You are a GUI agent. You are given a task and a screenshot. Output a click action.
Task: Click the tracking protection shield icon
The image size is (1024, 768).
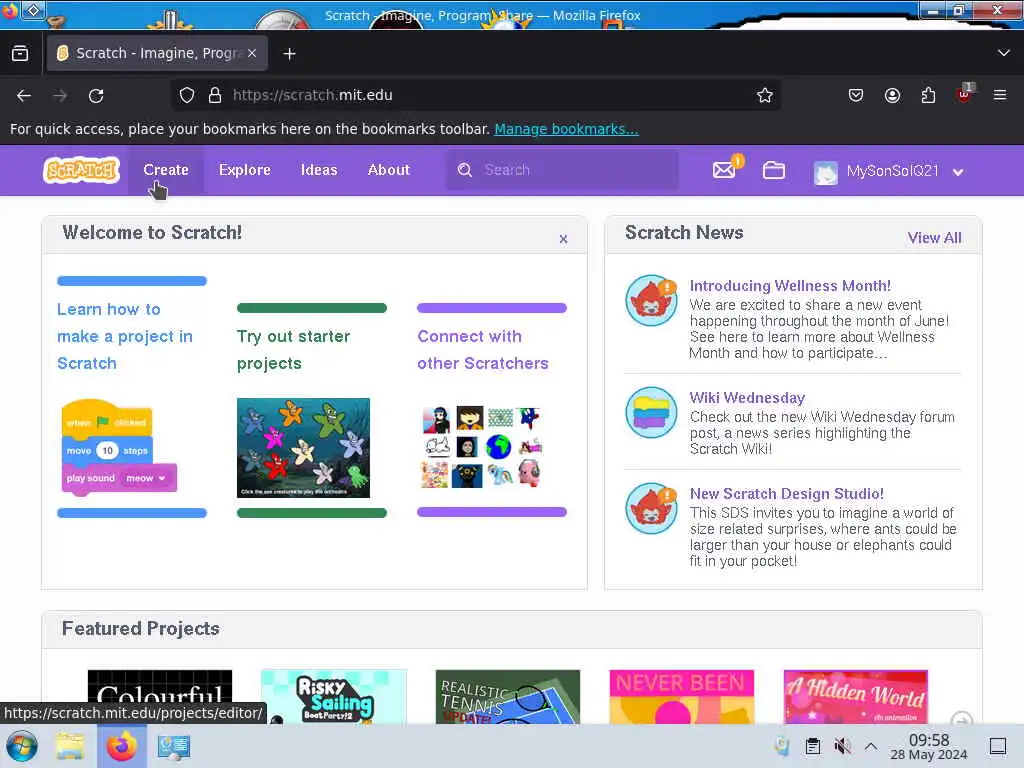click(187, 95)
